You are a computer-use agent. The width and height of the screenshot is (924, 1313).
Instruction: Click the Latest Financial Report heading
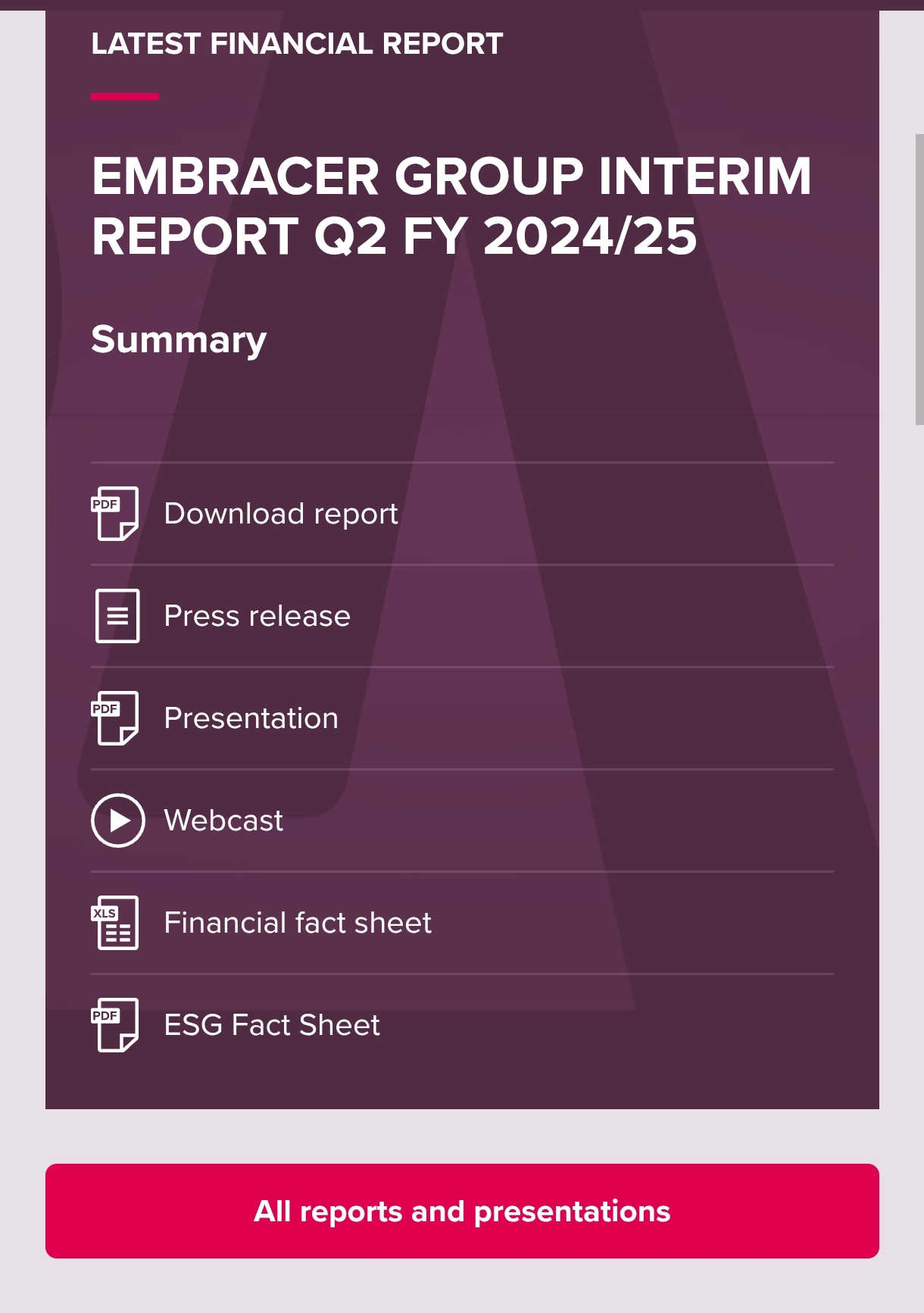point(297,43)
